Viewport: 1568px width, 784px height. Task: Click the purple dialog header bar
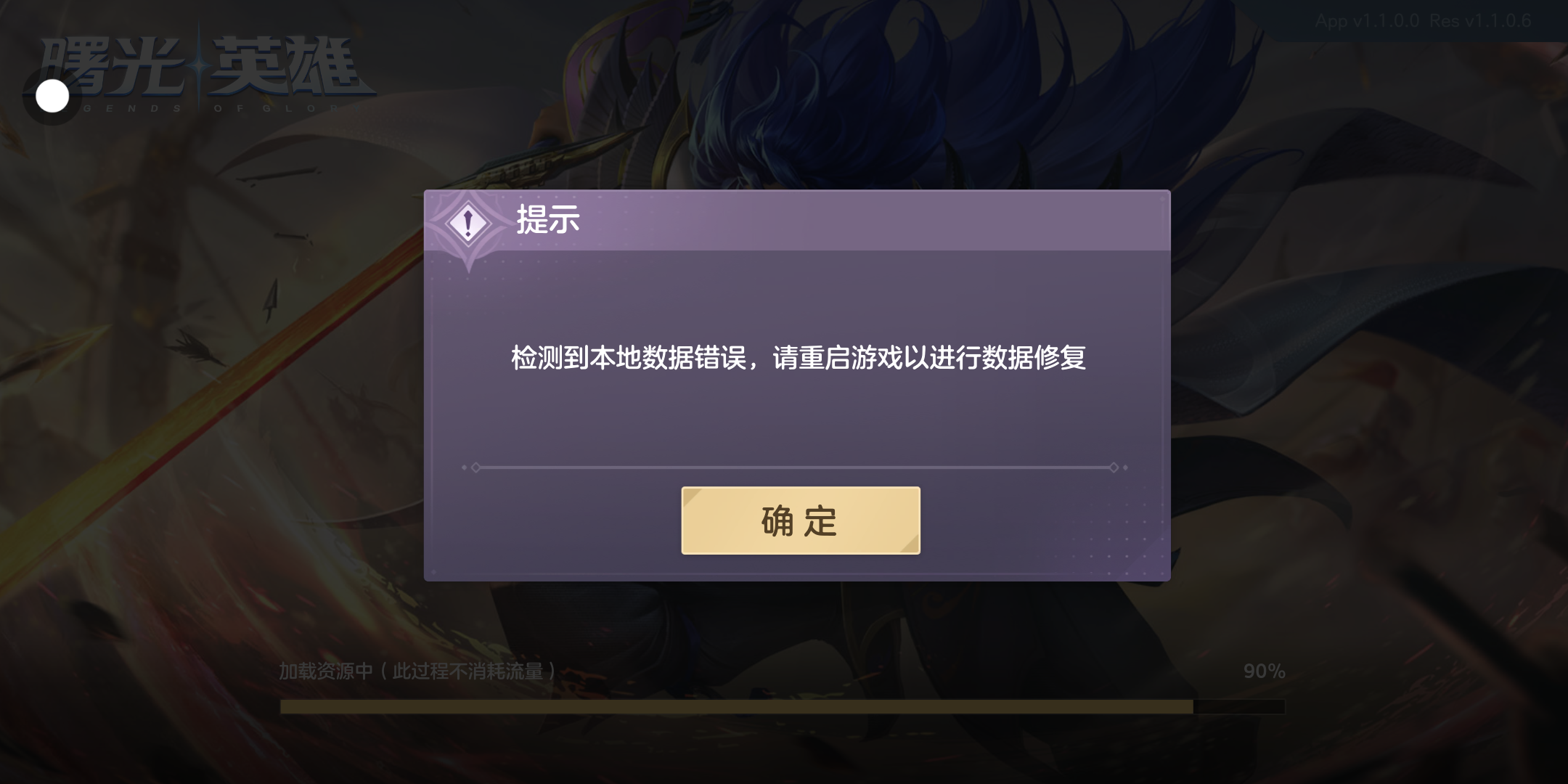coord(797,221)
